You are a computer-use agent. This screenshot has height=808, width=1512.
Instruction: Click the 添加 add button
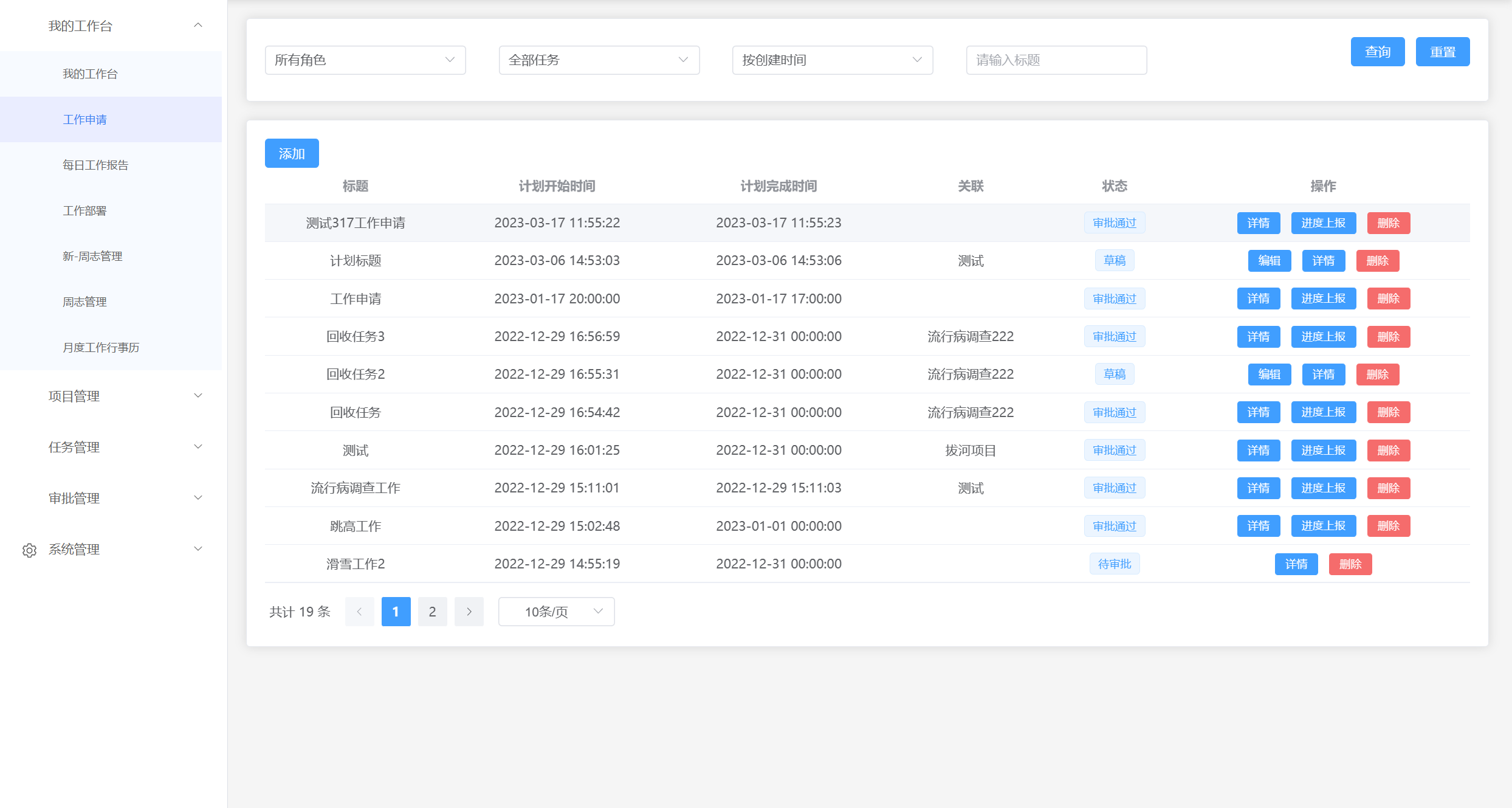click(292, 153)
